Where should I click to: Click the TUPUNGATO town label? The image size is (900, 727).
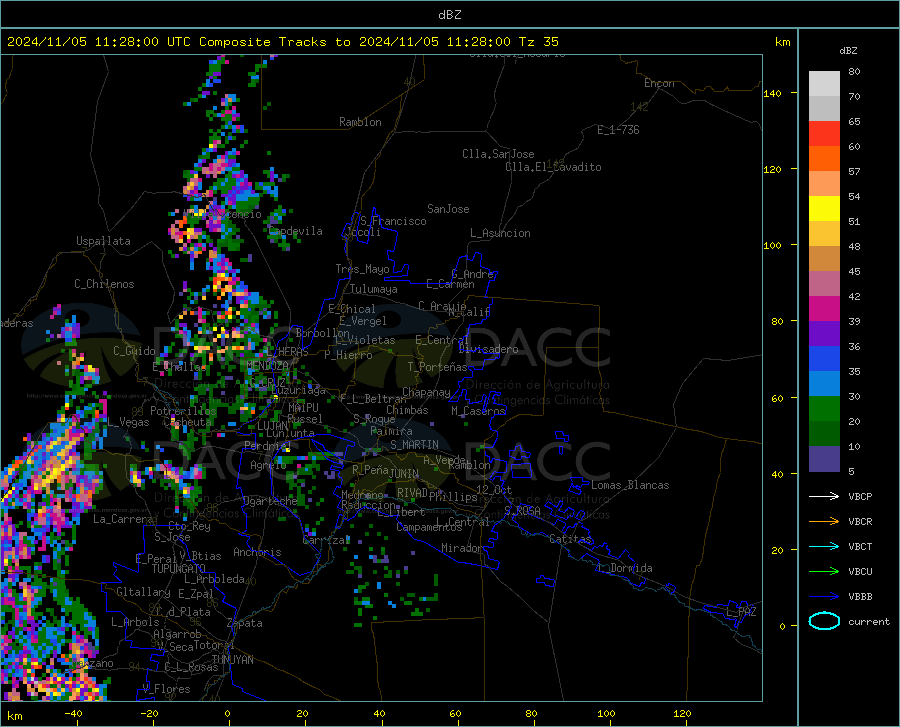(x=179, y=569)
